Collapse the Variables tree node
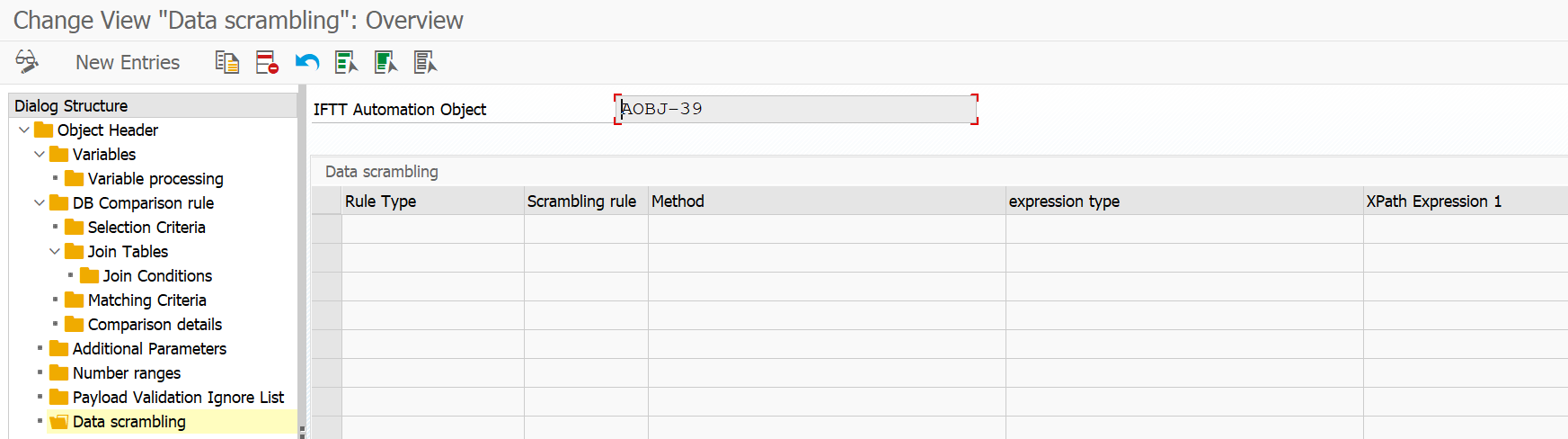This screenshot has width=1568, height=439. tap(40, 155)
